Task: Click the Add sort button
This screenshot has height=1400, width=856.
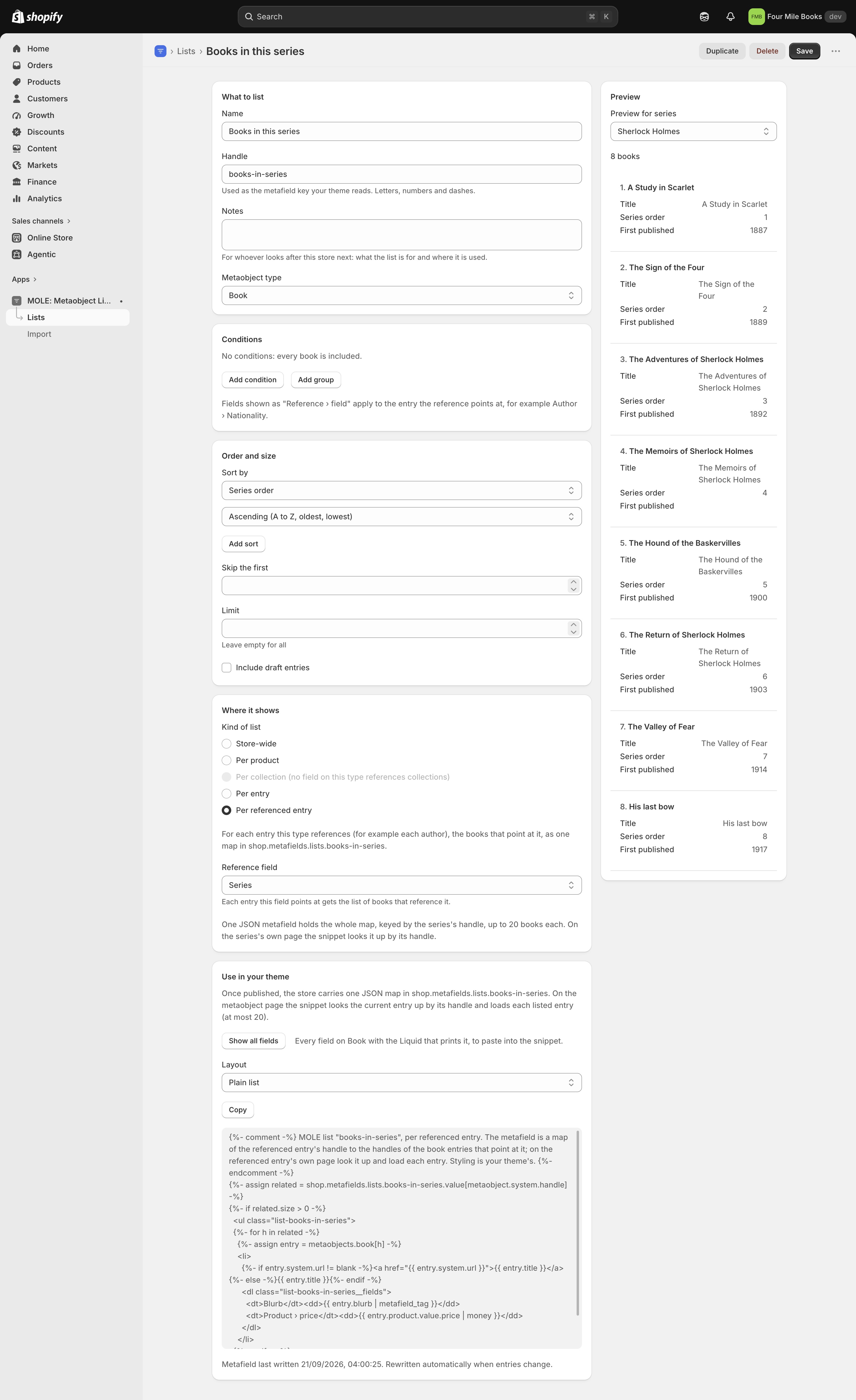Action: (x=243, y=544)
